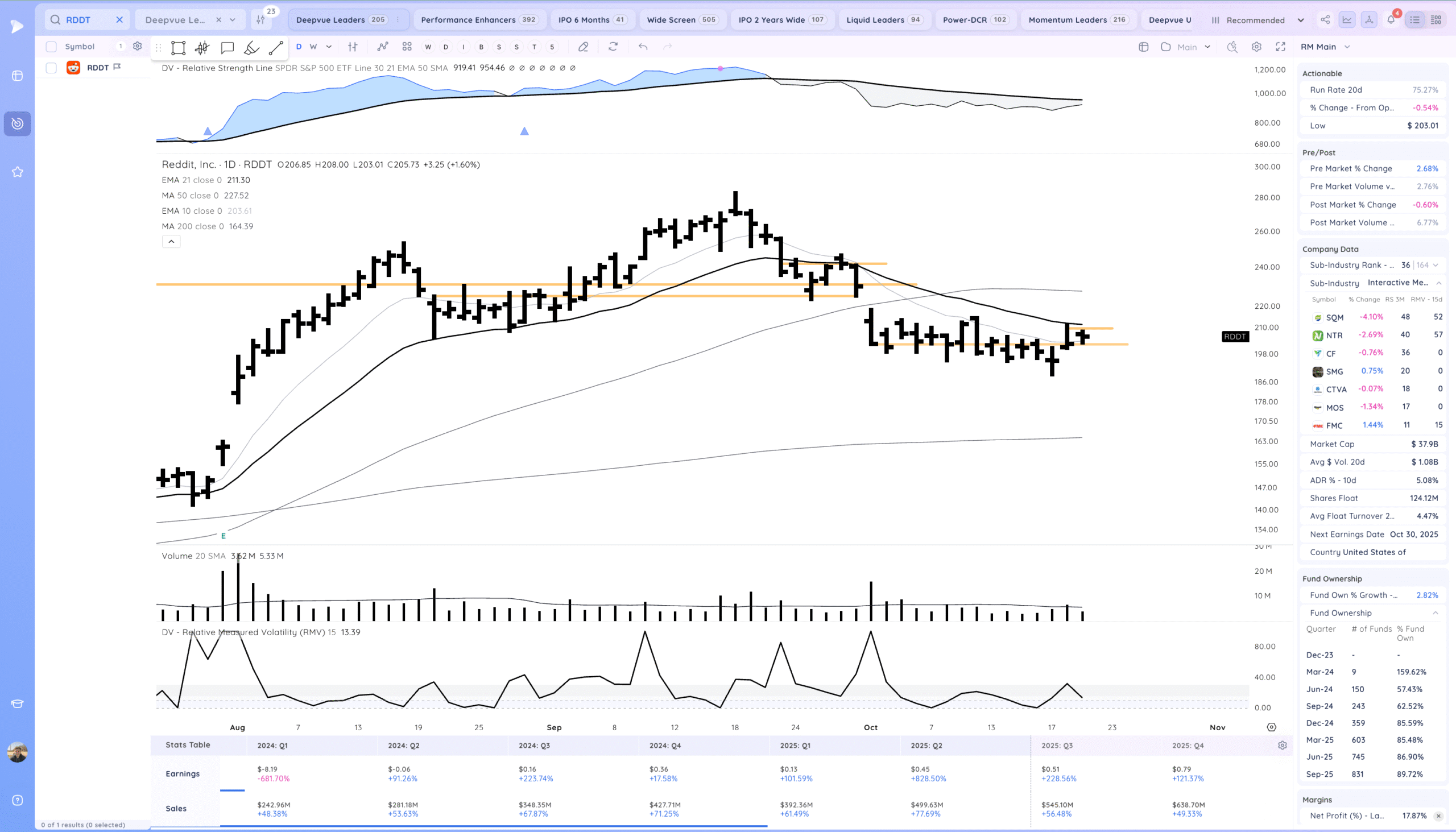1456x832 pixels.
Task: Click the share icon in top bar
Action: [x=1325, y=20]
